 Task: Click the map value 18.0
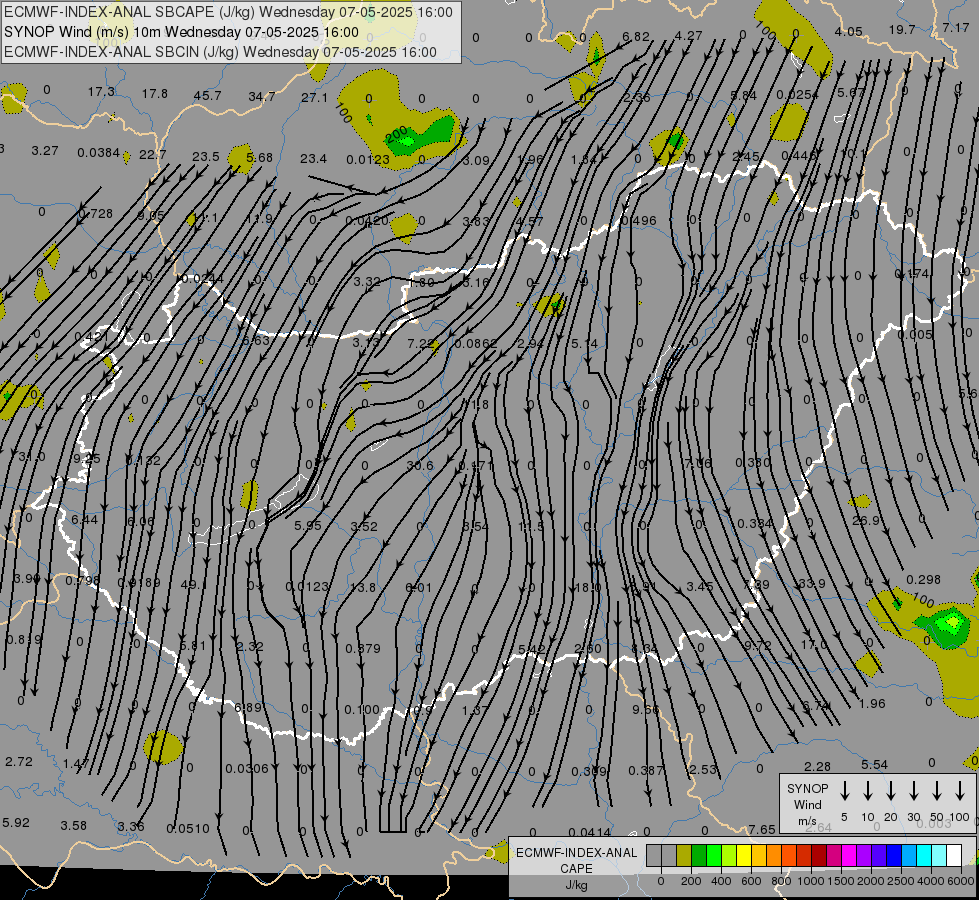pos(588,587)
